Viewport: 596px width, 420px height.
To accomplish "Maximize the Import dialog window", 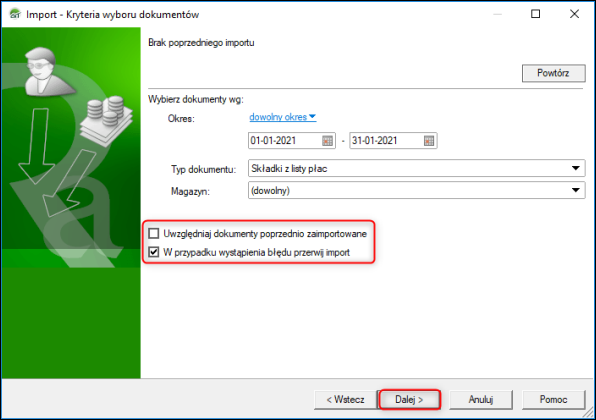I will pos(536,14).
